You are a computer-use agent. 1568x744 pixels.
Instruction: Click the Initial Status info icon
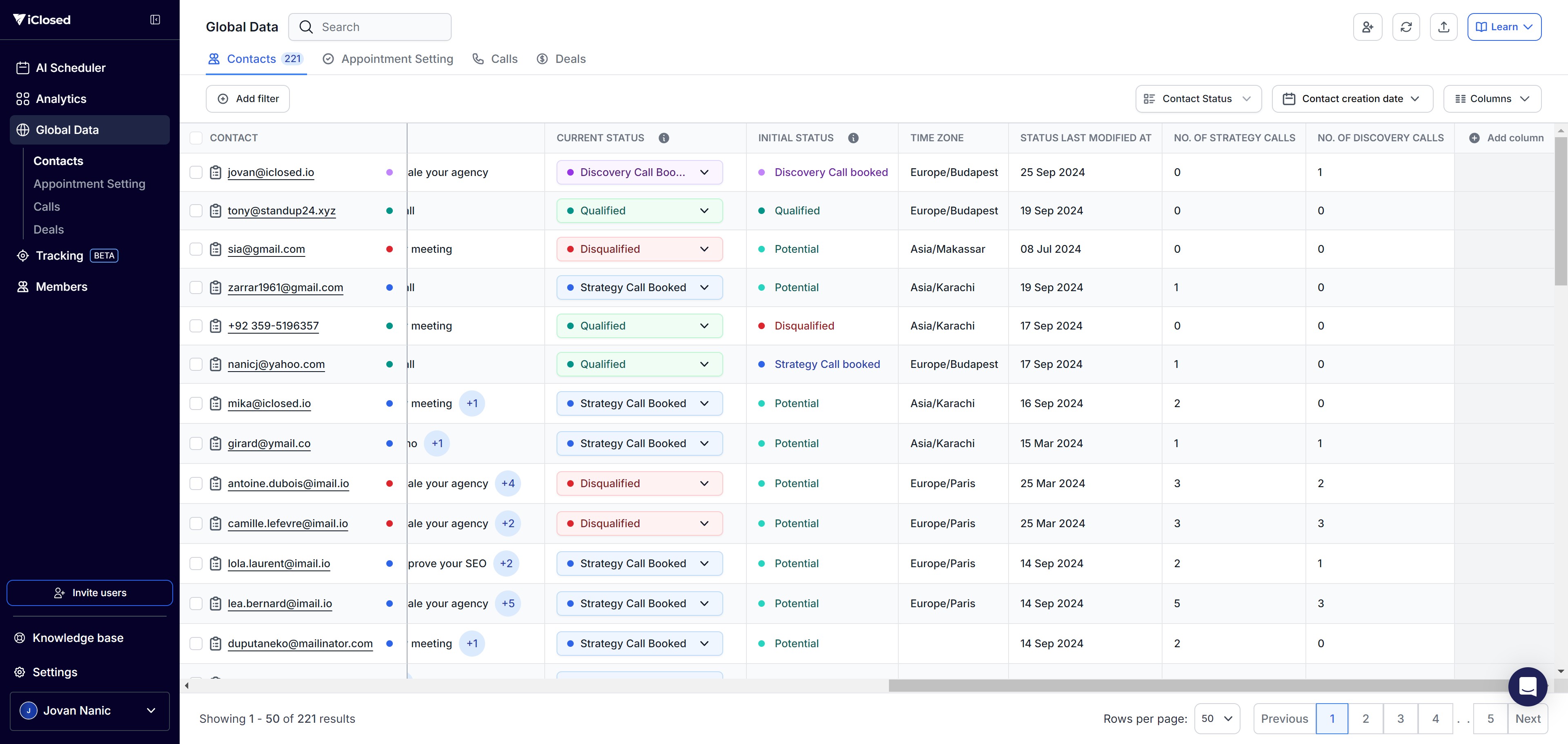point(853,138)
